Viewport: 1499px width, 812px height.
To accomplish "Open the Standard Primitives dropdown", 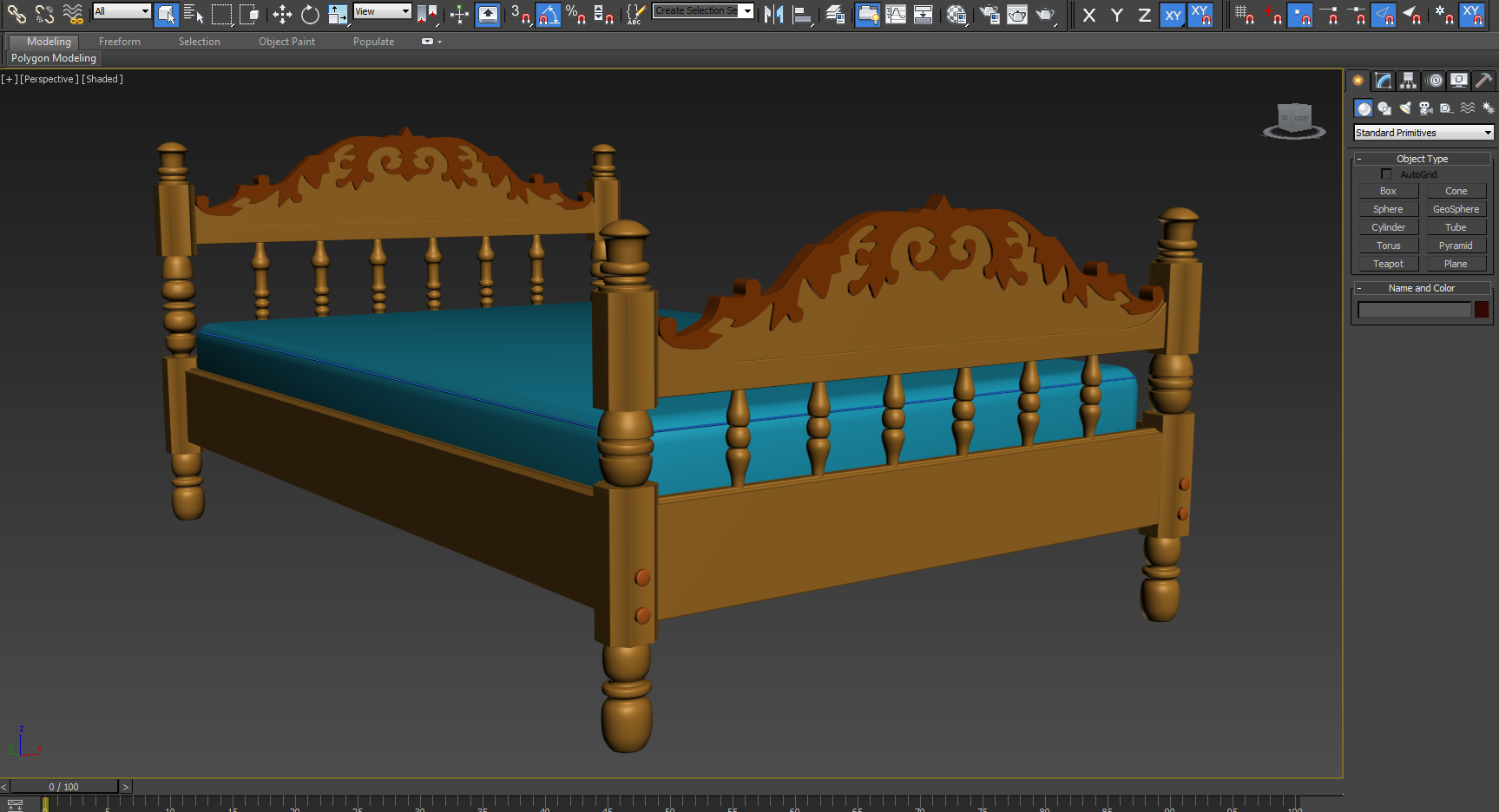I will point(1423,133).
